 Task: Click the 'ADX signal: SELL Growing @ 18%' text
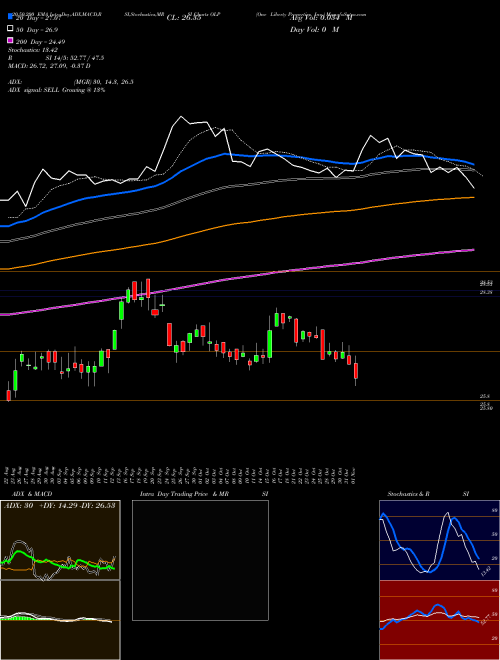coord(56,90)
